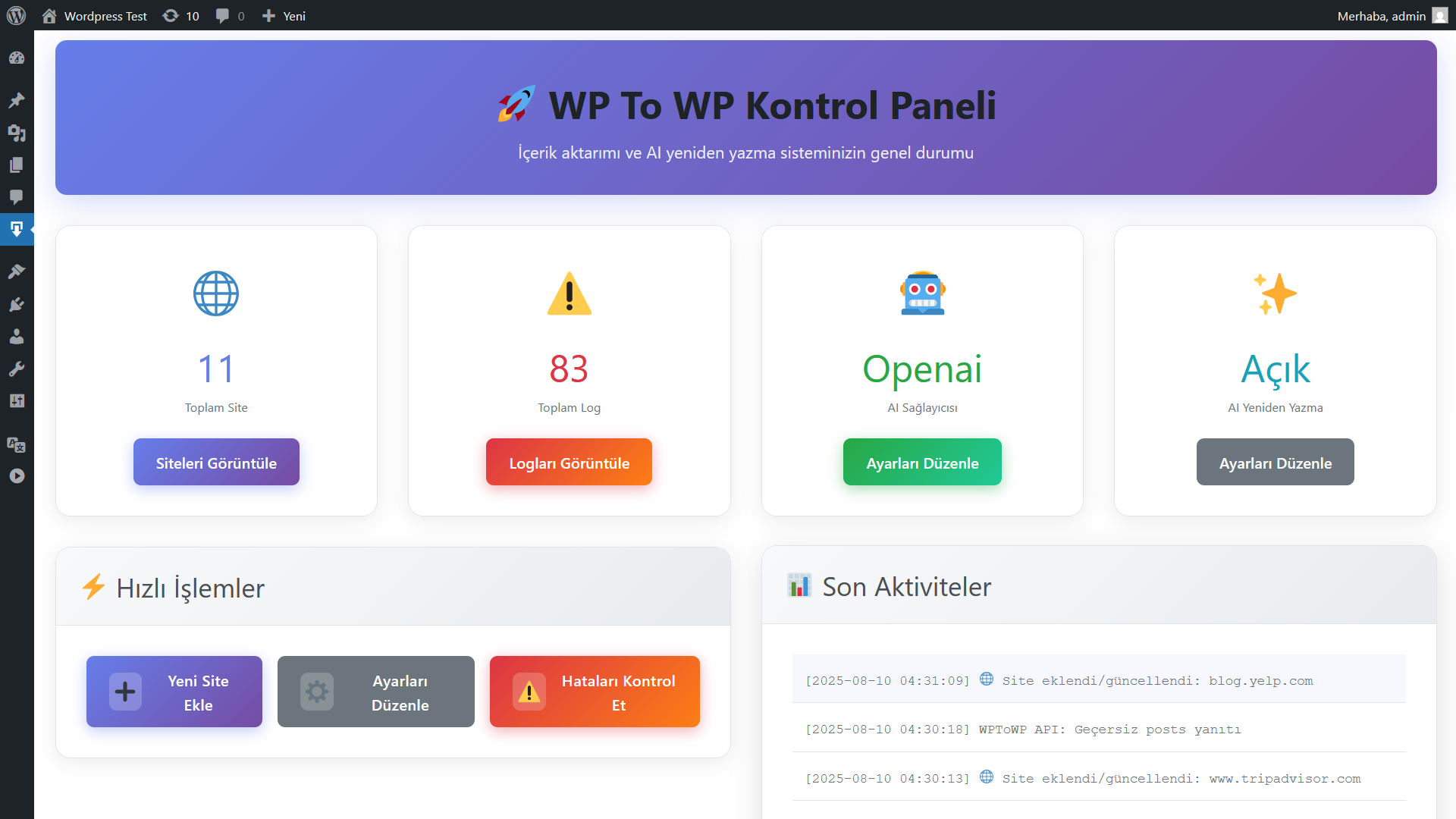Image resolution: width=1456 pixels, height=819 pixels.
Task: Click the WP To WP Kontrol Paneli title
Action: [x=772, y=105]
